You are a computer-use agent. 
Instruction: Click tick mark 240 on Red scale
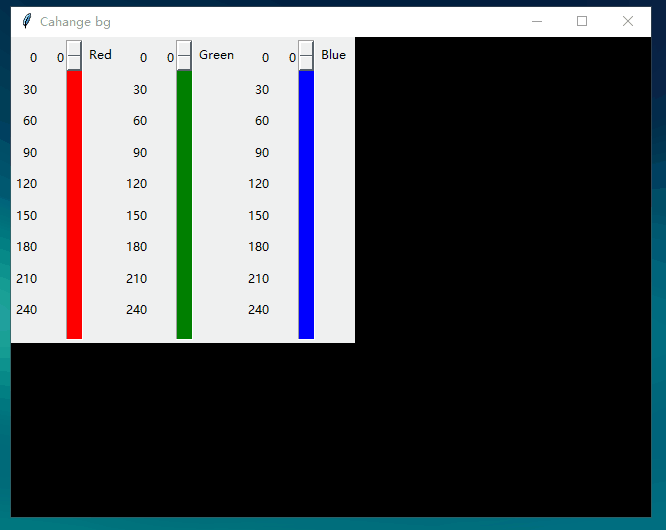point(27,310)
